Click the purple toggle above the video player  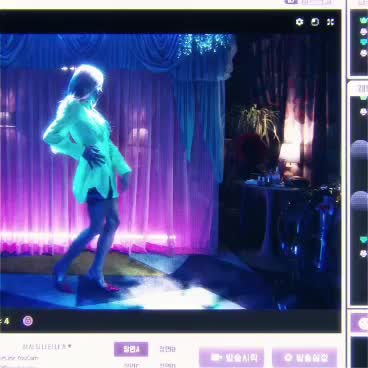pos(291,2)
